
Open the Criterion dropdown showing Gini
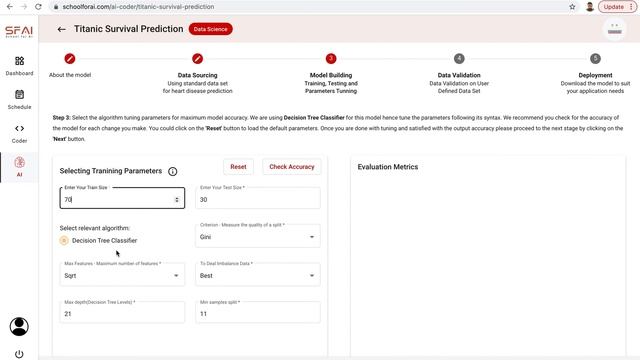coord(258,236)
